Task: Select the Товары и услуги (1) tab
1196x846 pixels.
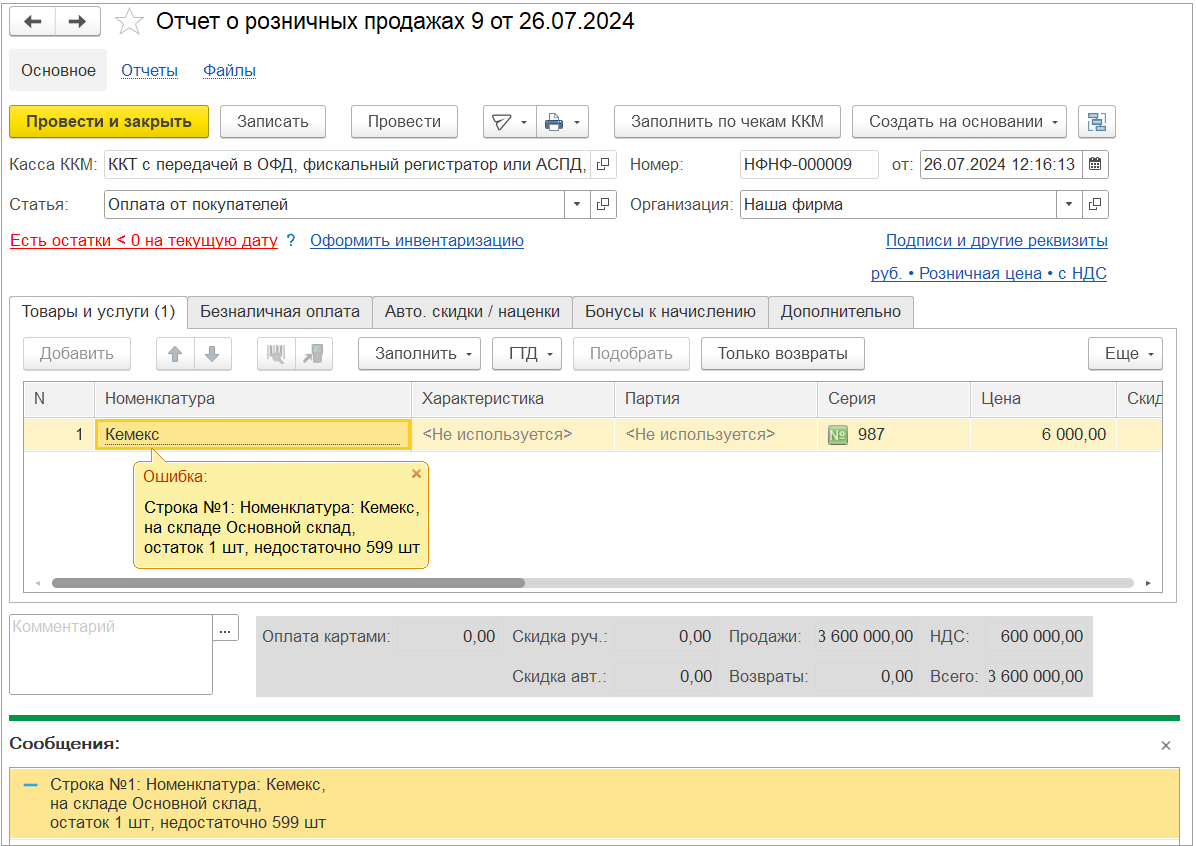Action: tap(98, 311)
